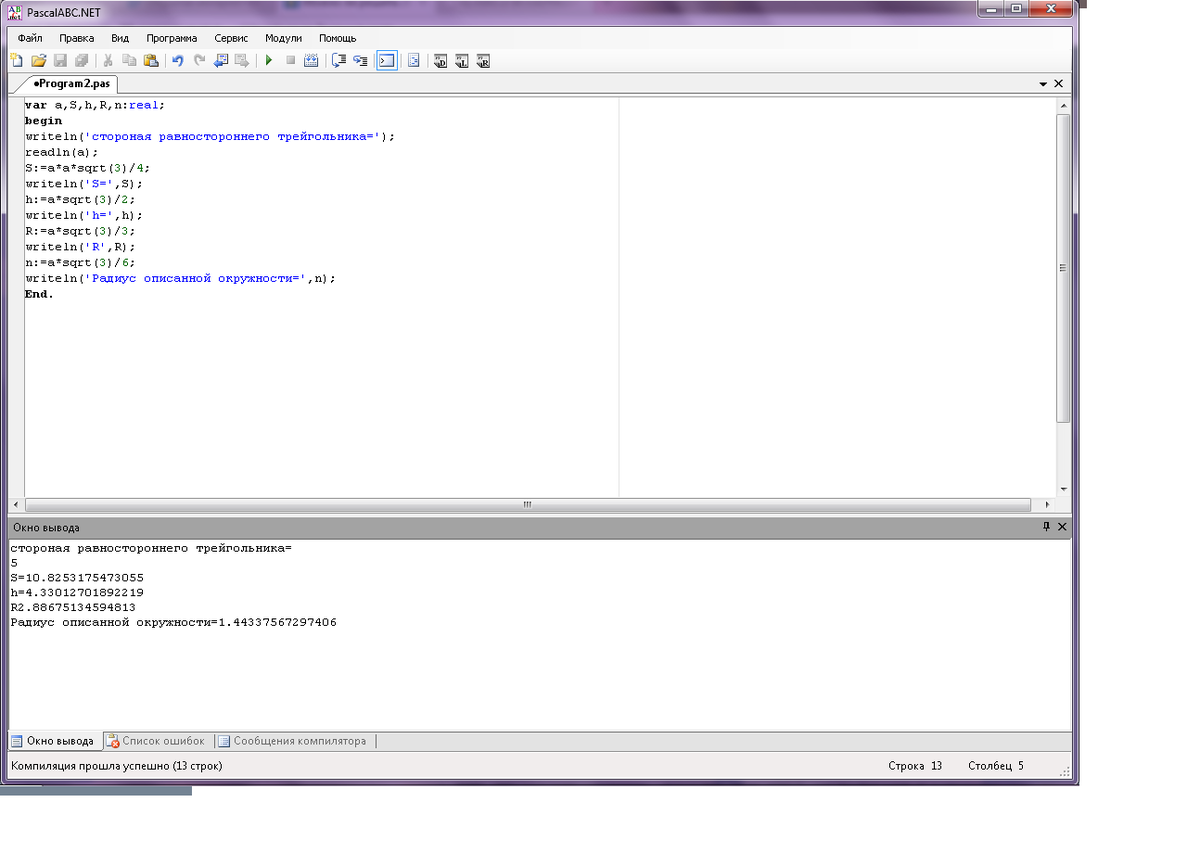Open the Модули menu
The height and width of the screenshot is (866, 1200).
(283, 38)
